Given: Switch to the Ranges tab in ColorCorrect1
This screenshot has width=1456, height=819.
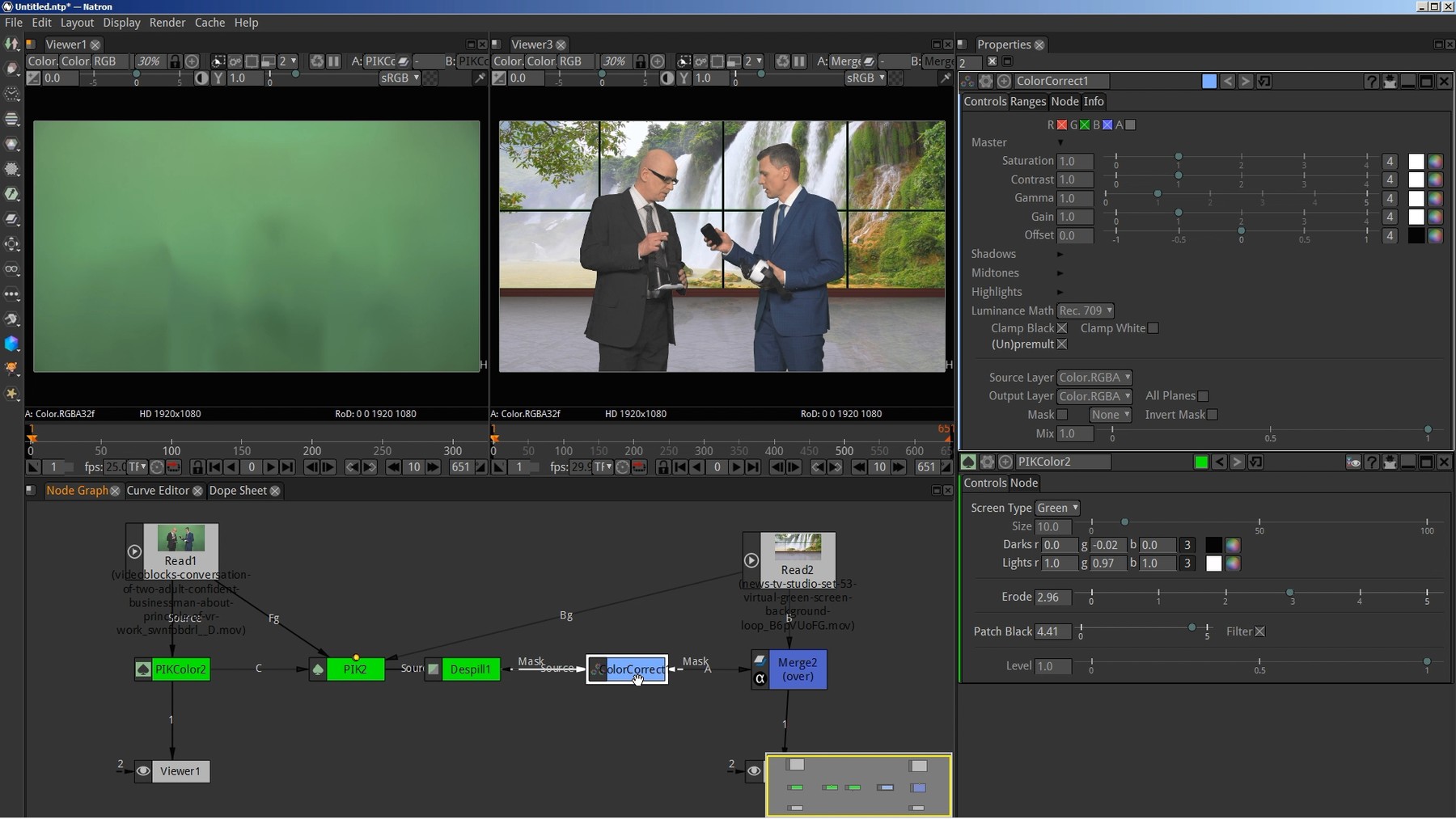Looking at the screenshot, I should 1027,101.
